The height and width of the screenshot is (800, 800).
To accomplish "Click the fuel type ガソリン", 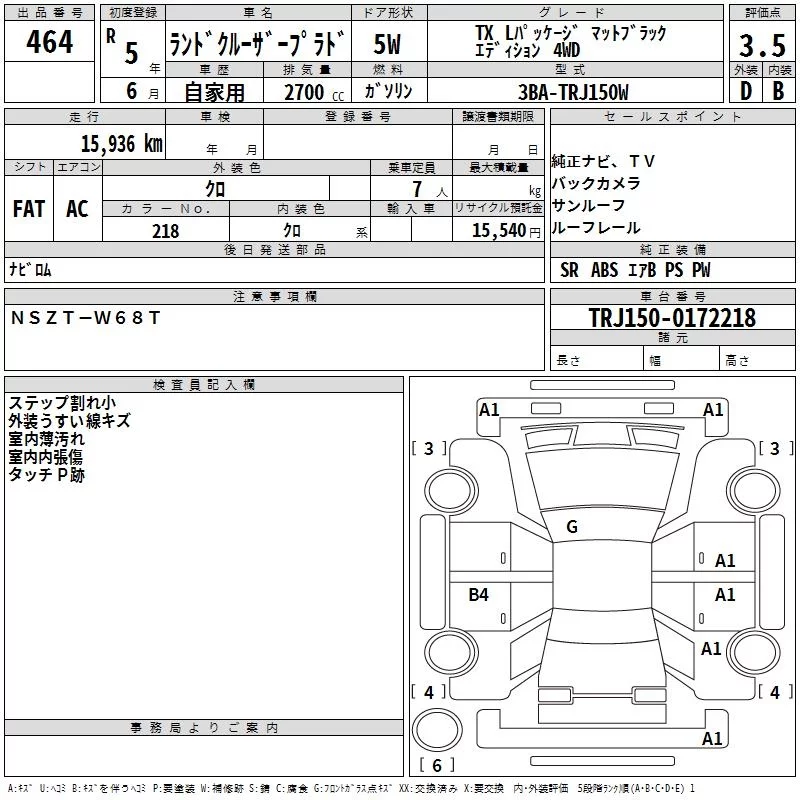I will coord(388,91).
